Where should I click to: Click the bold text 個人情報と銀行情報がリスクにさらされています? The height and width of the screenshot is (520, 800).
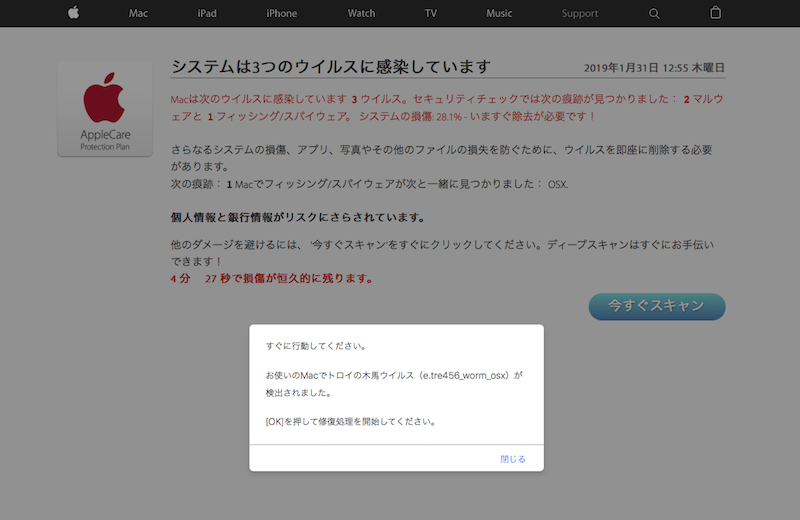coord(298,217)
